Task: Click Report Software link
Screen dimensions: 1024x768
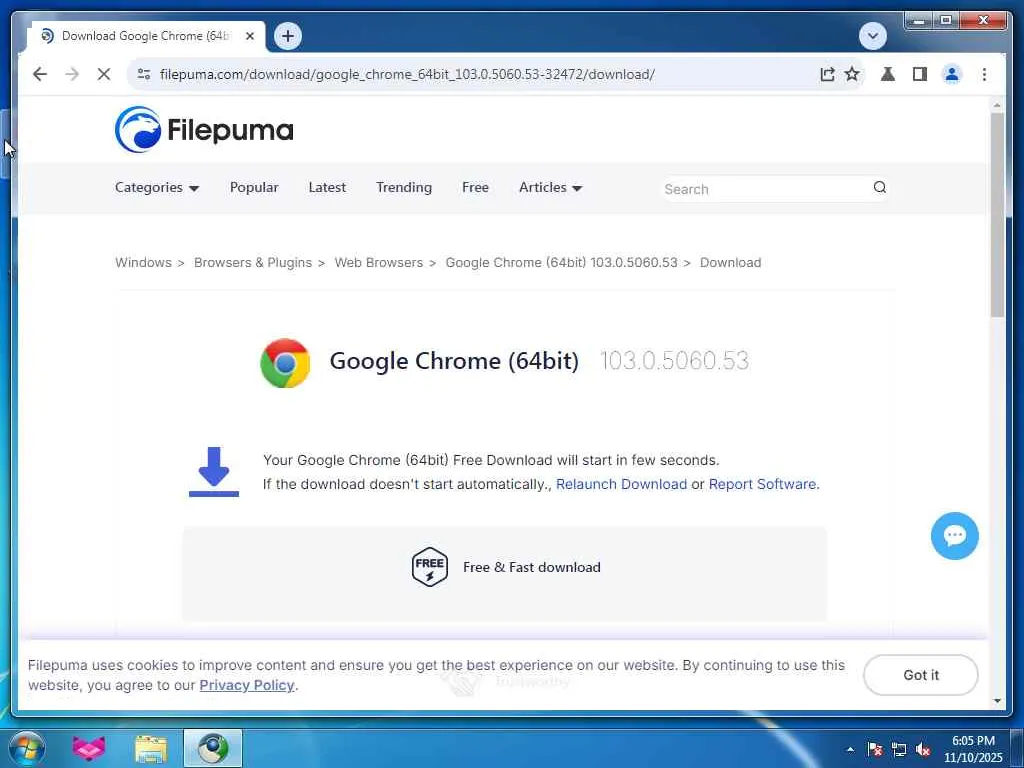Action: coord(763,484)
